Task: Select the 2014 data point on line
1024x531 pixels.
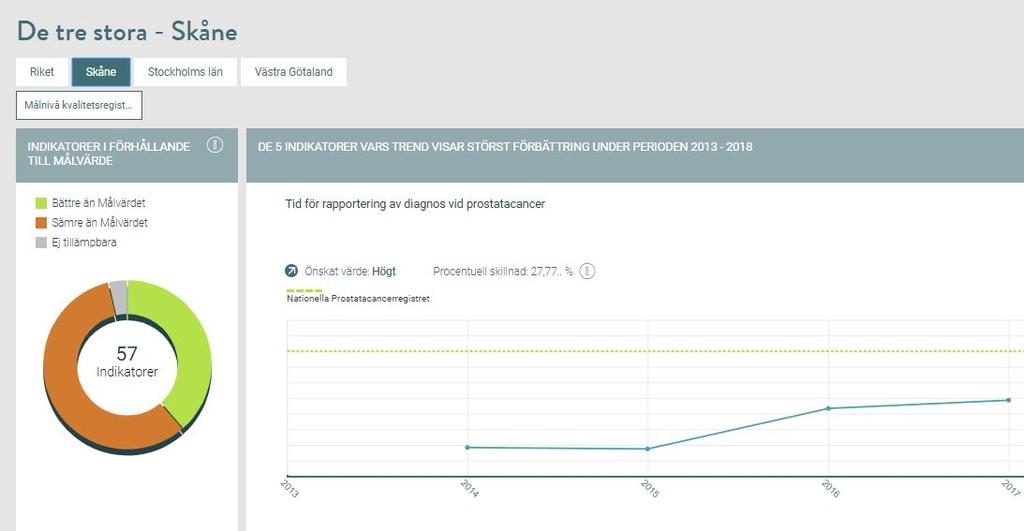Action: [467, 447]
